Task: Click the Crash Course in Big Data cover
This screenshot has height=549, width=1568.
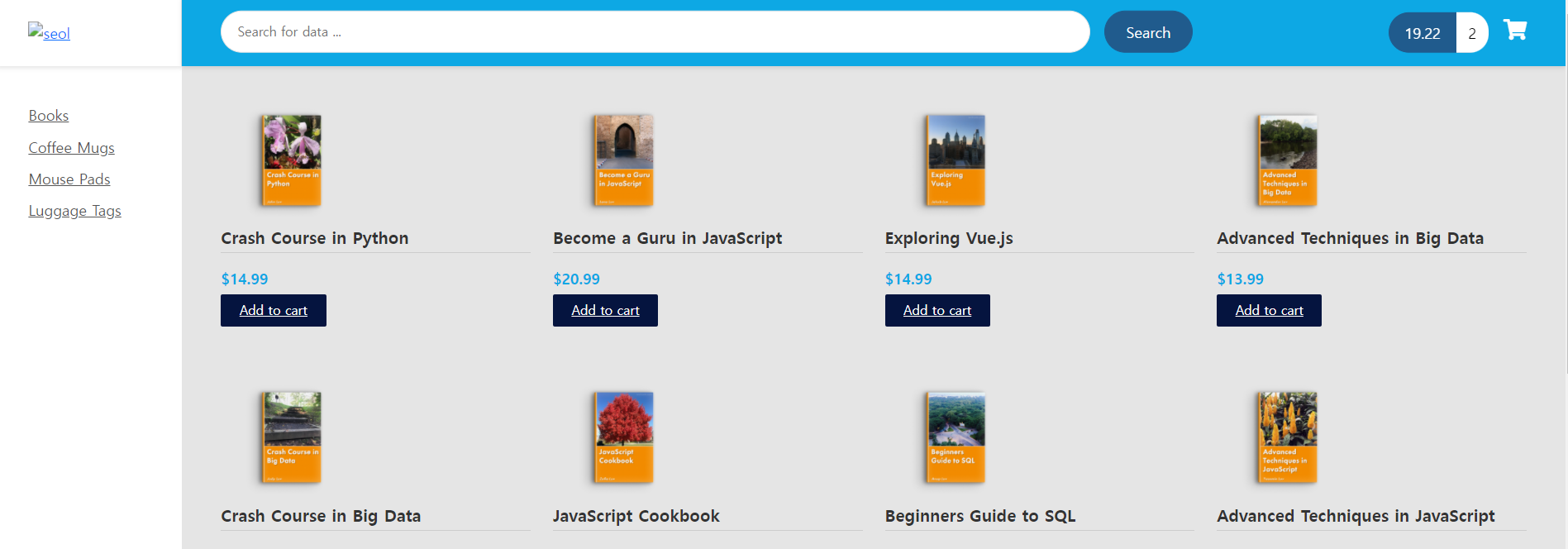Action: 292,437
